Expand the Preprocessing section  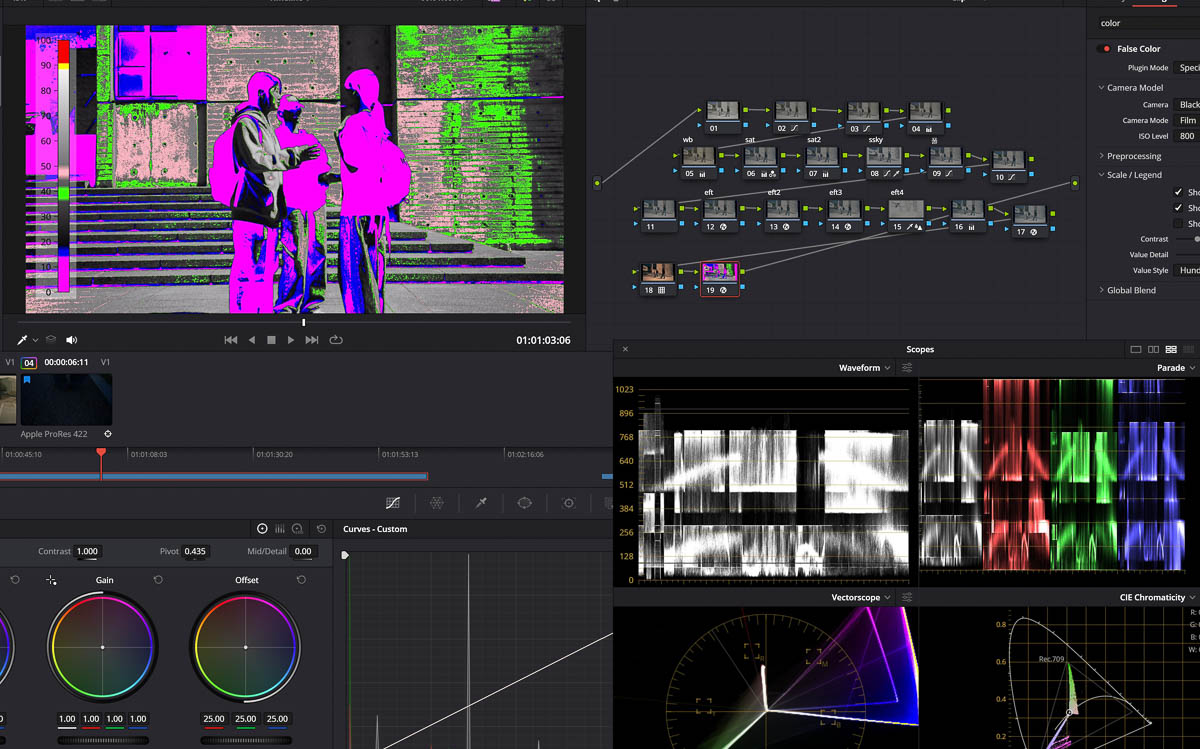(1133, 156)
